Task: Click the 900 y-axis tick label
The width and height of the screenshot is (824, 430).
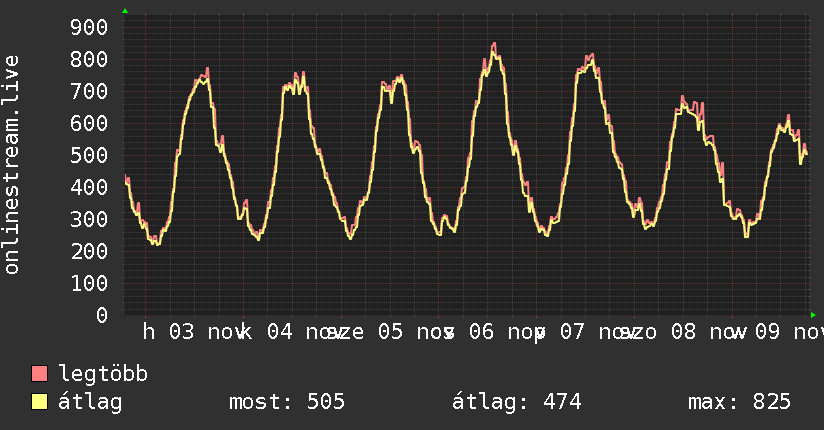Action: pos(88,27)
